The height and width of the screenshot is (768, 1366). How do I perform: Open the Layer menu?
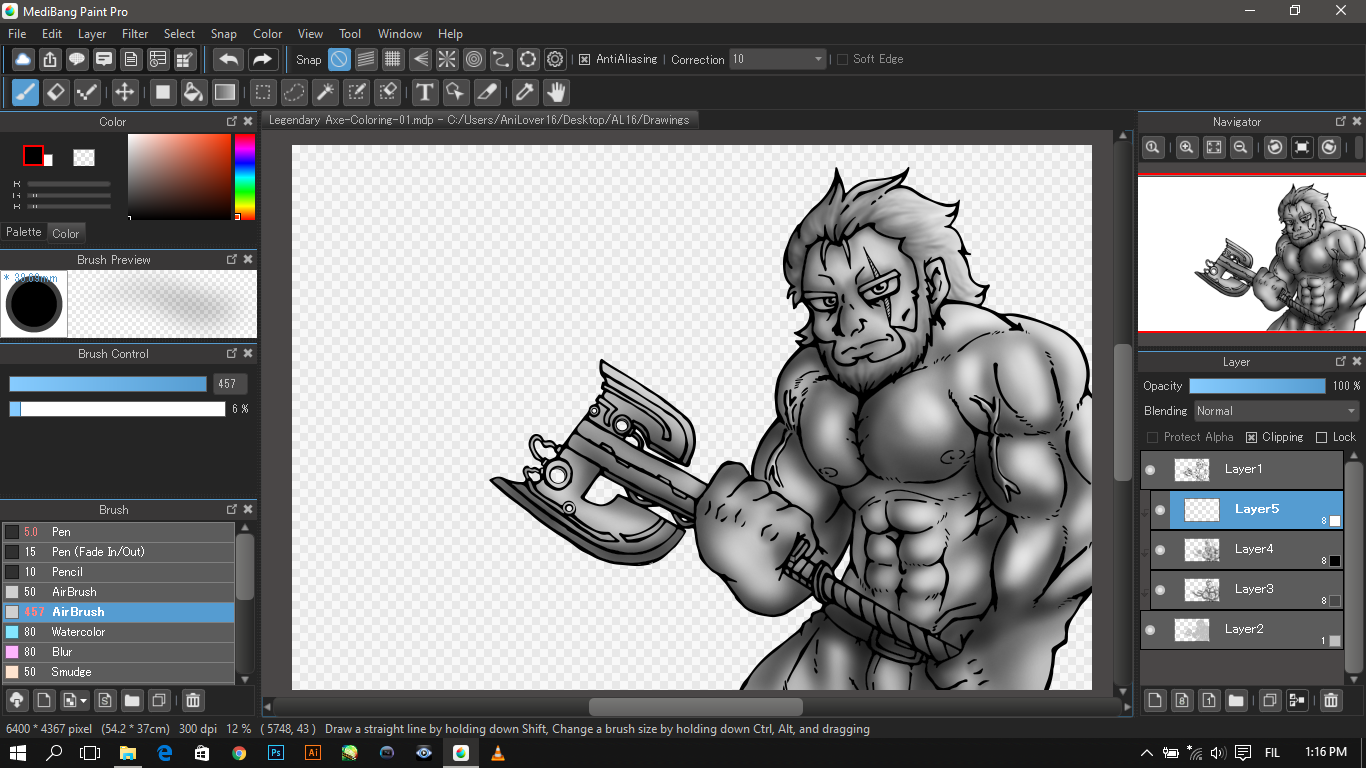pyautogui.click(x=92, y=34)
